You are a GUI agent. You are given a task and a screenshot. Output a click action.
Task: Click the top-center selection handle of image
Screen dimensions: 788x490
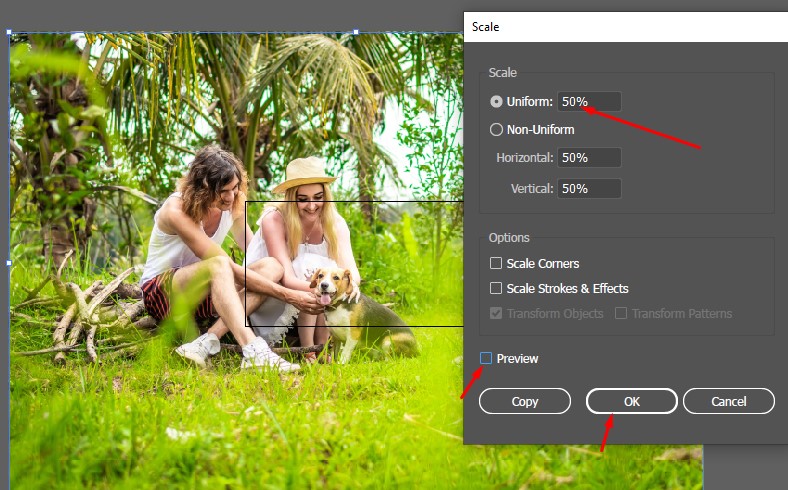click(356, 32)
